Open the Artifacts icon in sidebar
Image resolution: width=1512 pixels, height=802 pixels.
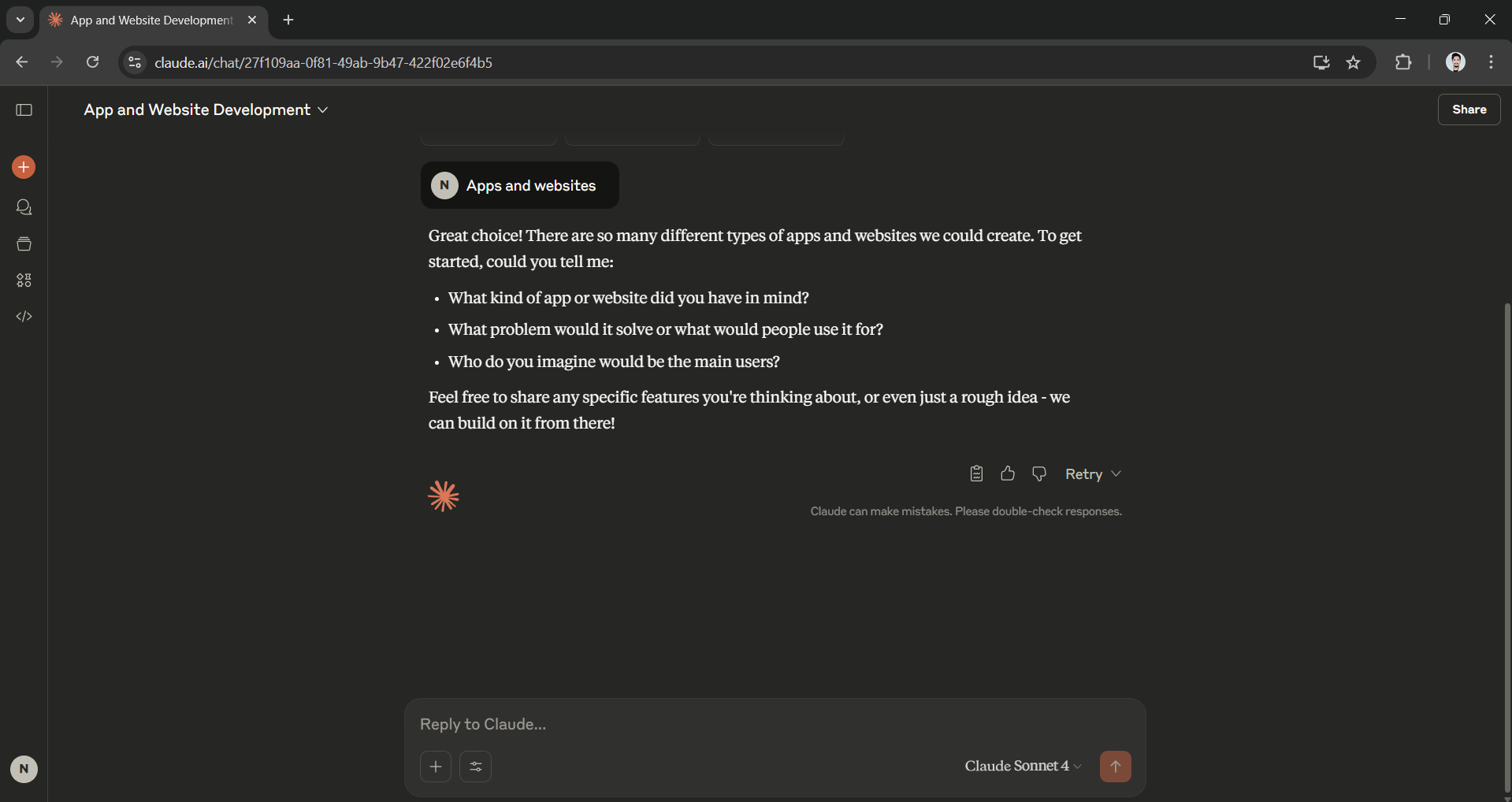pyautogui.click(x=24, y=280)
